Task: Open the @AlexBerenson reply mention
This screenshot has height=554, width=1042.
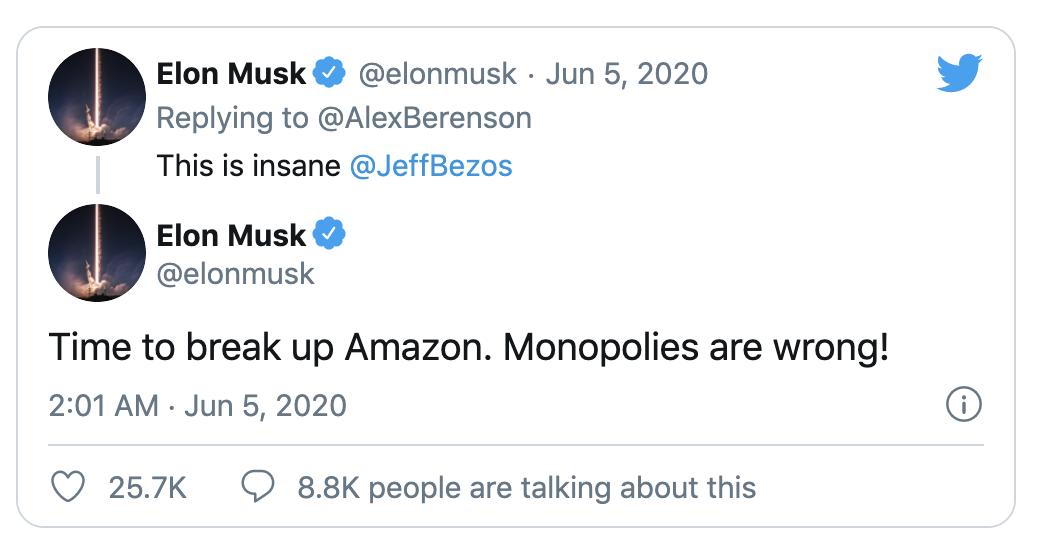Action: [426, 118]
